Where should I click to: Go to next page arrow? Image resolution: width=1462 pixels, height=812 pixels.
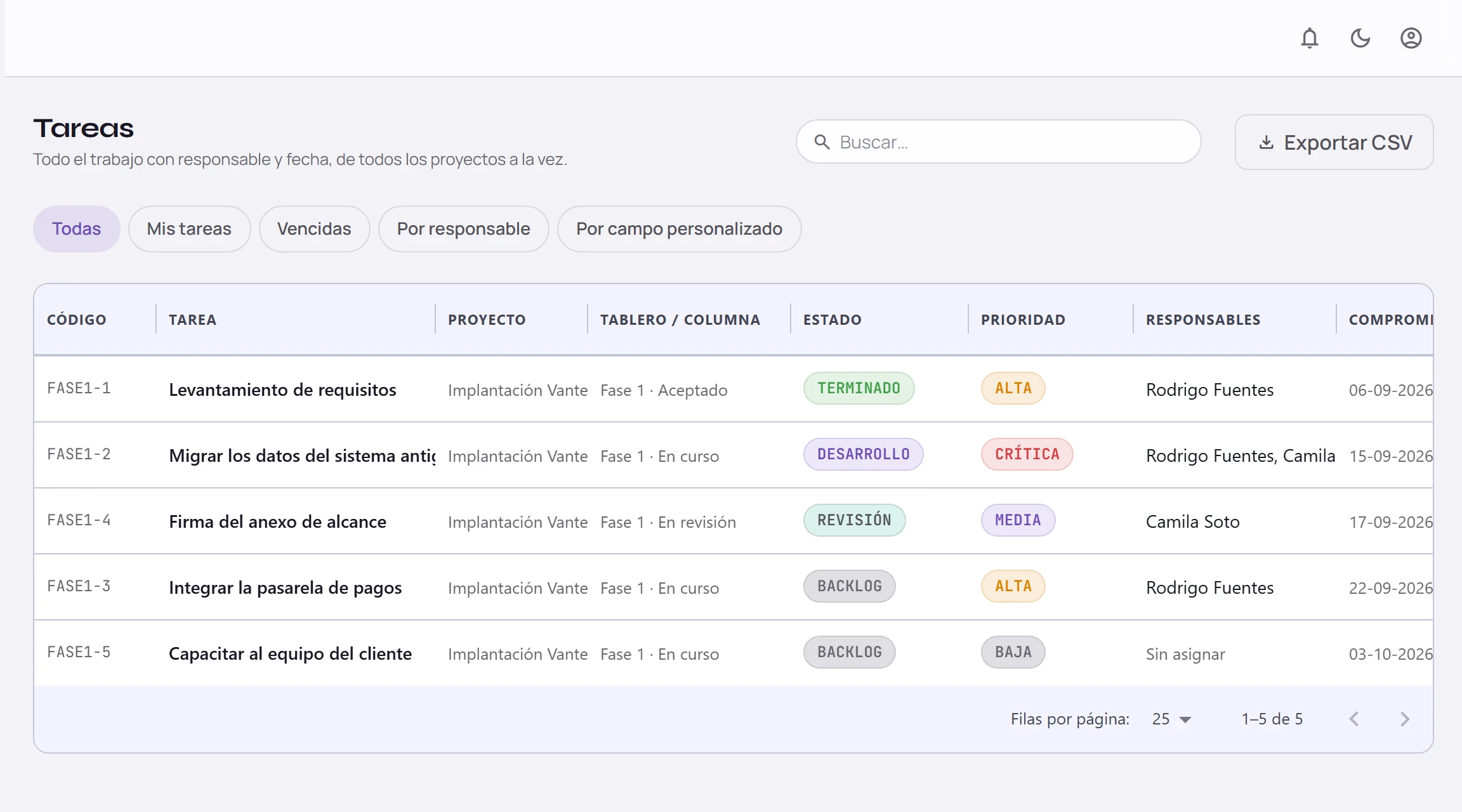click(1405, 719)
